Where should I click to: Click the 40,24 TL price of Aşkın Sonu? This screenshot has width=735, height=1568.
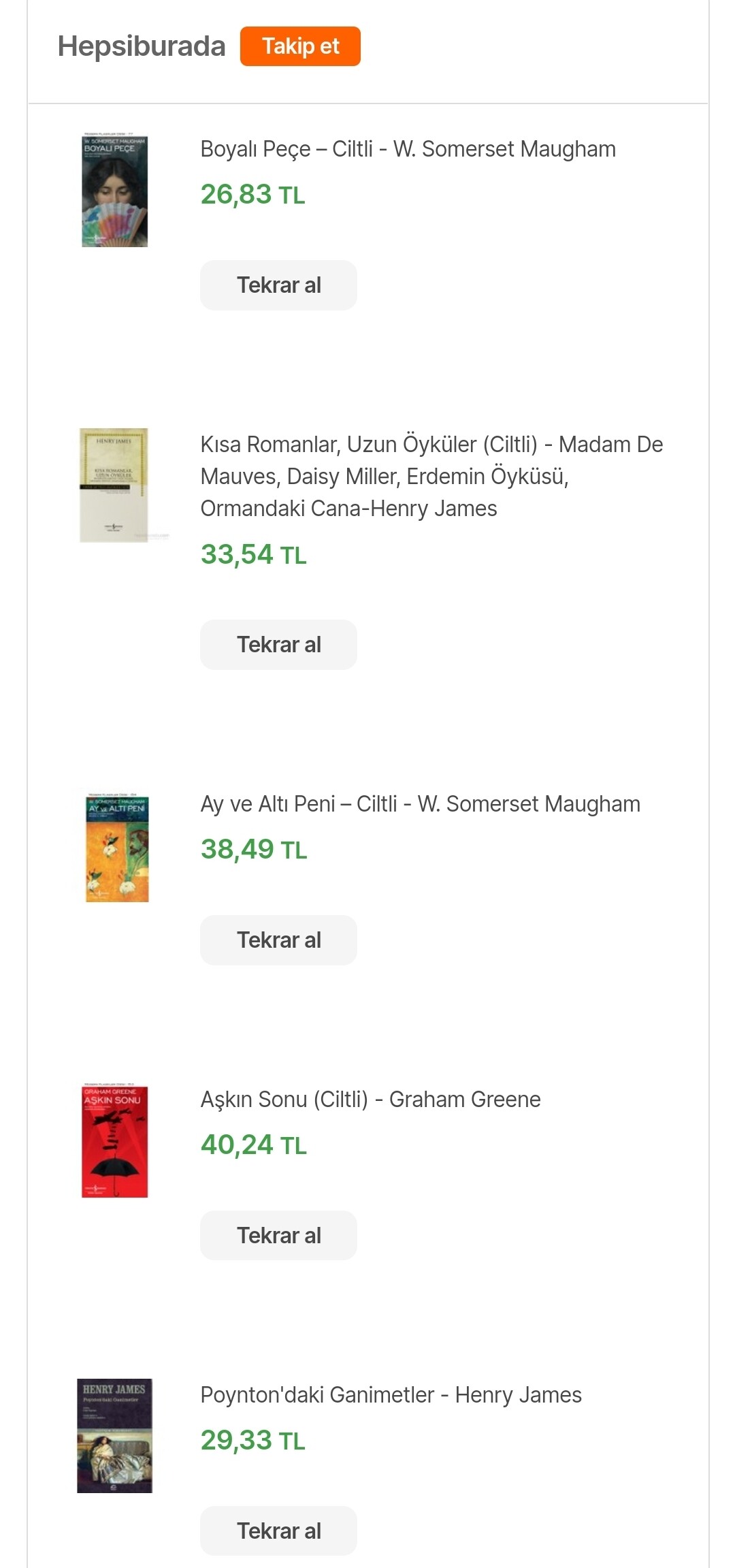(x=253, y=1145)
